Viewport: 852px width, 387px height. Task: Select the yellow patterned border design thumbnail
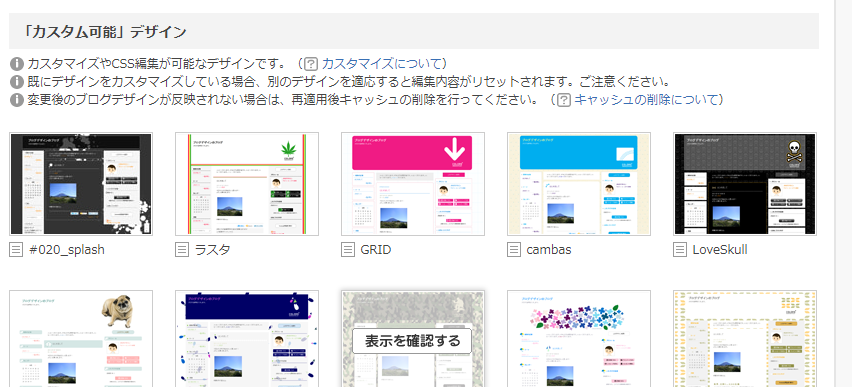(x=745, y=339)
